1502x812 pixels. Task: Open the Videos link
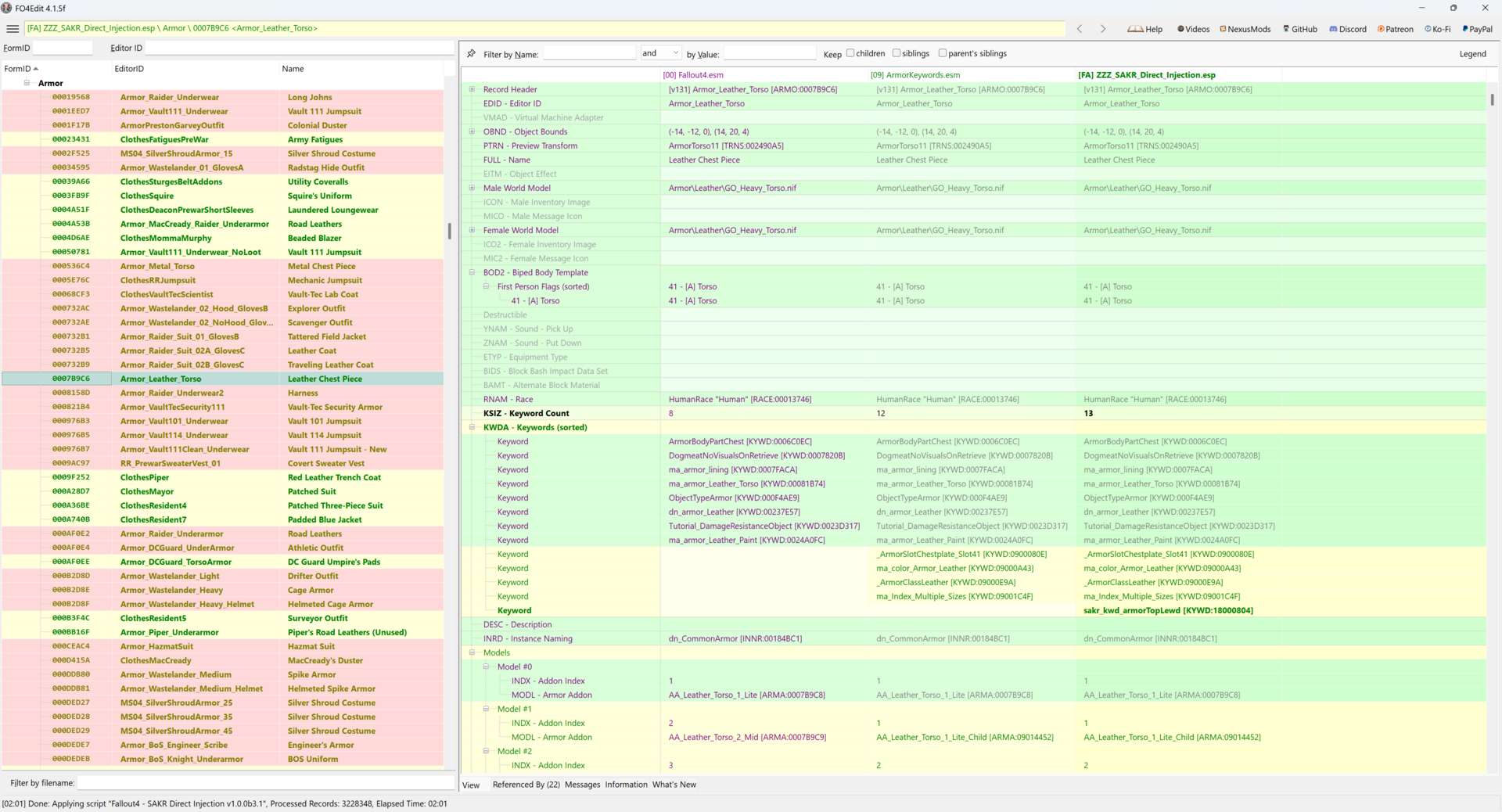pos(1193,29)
